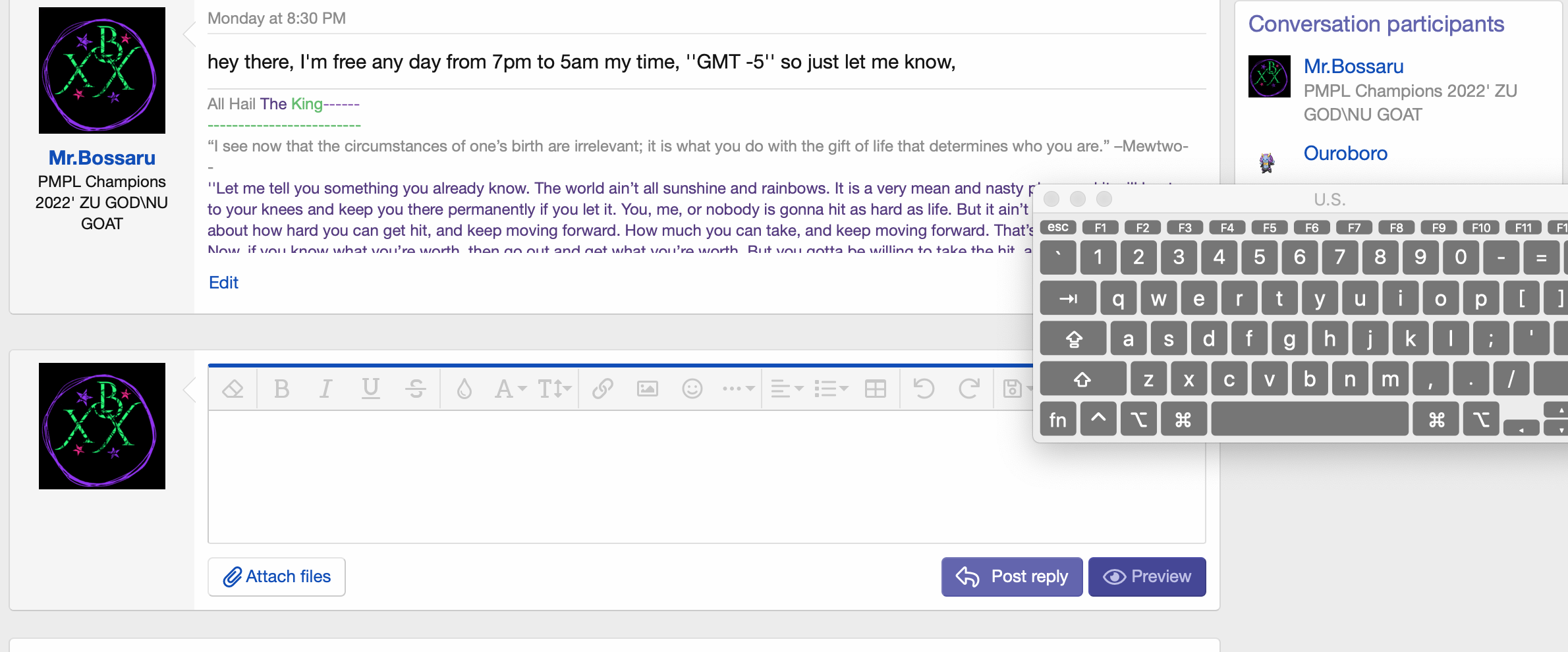Open the more options editor menu
Viewport: 1568px width, 652px height.
[737, 389]
